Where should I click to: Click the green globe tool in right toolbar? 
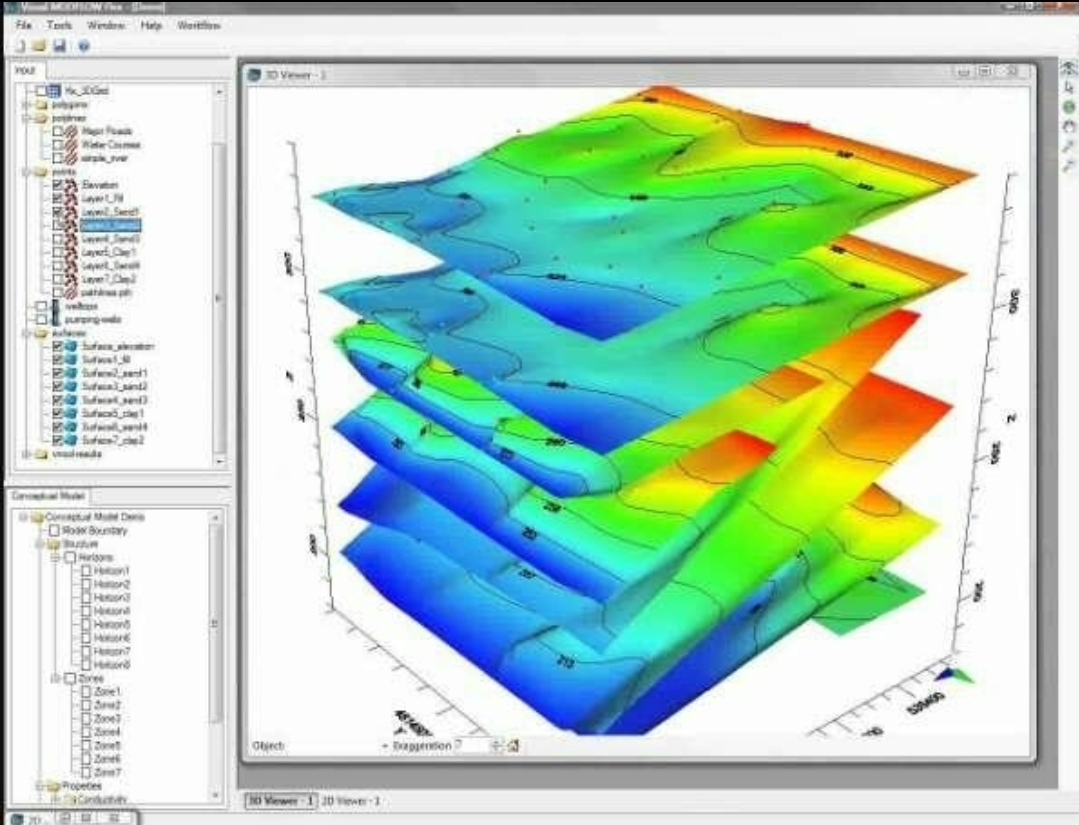pyautogui.click(x=1068, y=107)
